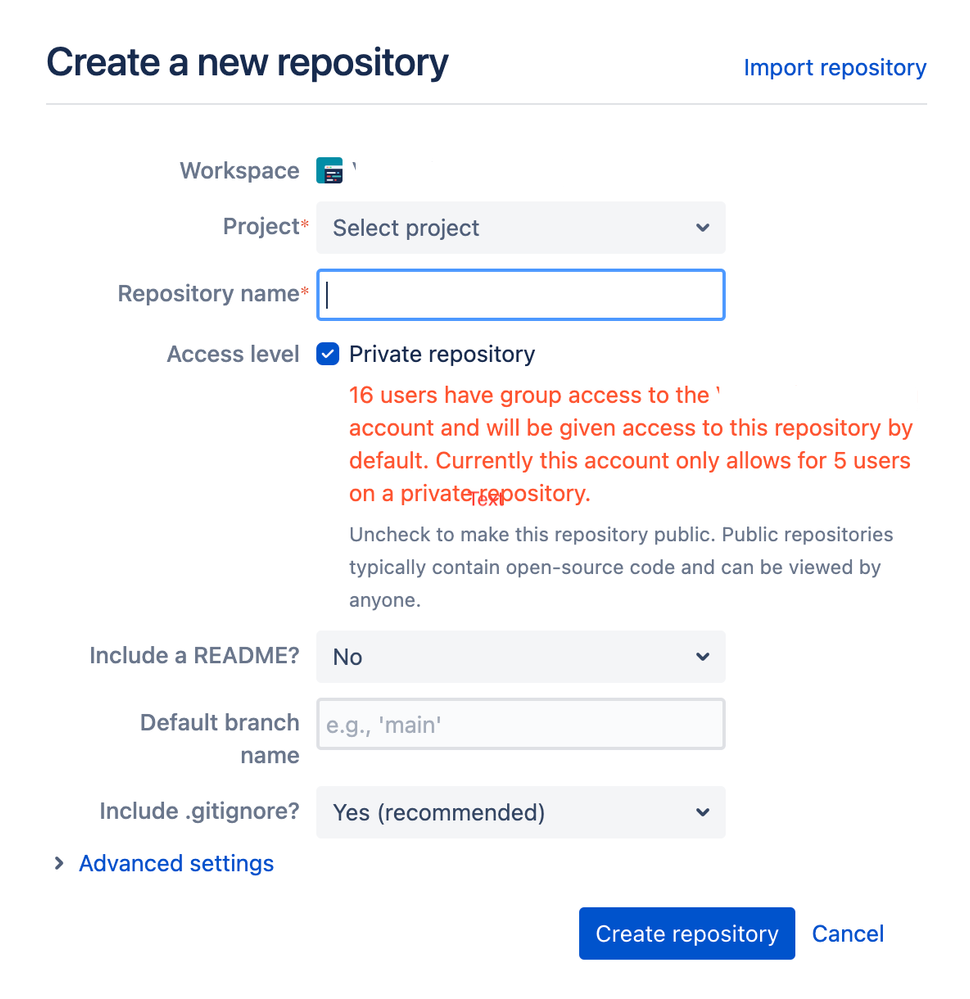
Task: Click the Cancel link
Action: coord(847,933)
